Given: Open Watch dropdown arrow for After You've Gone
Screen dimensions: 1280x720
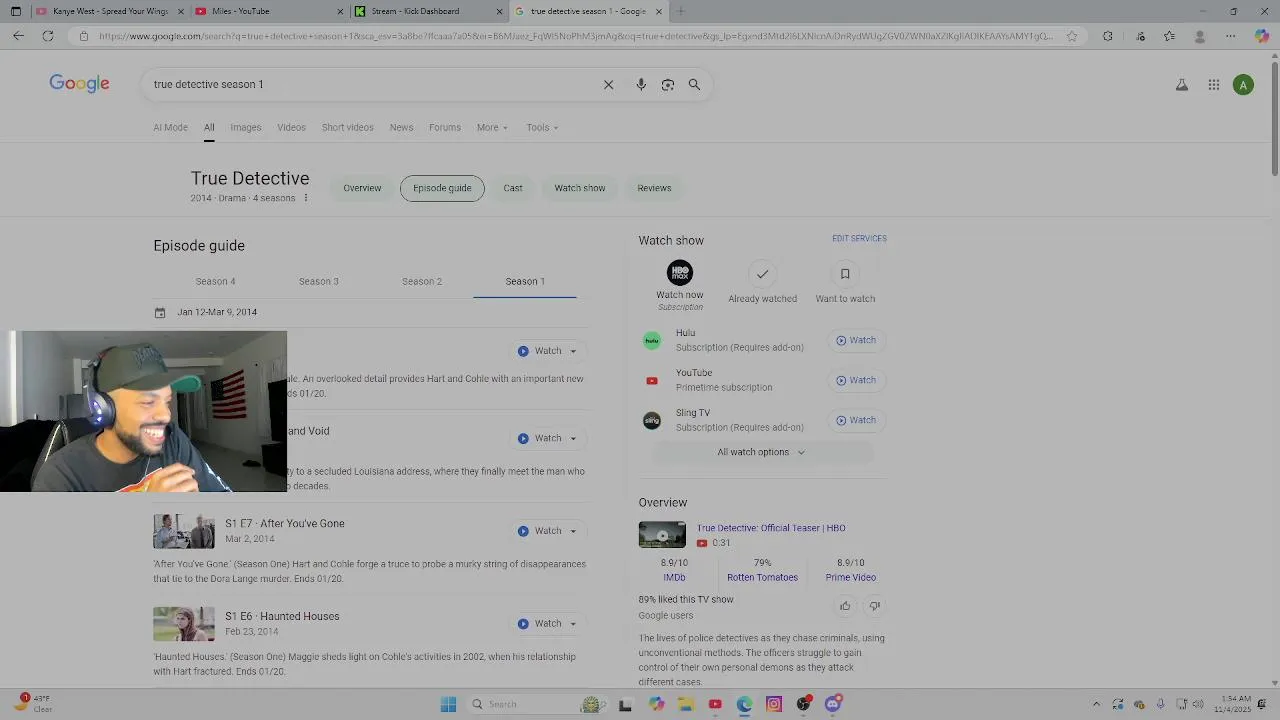Looking at the screenshot, I should click(573, 531).
